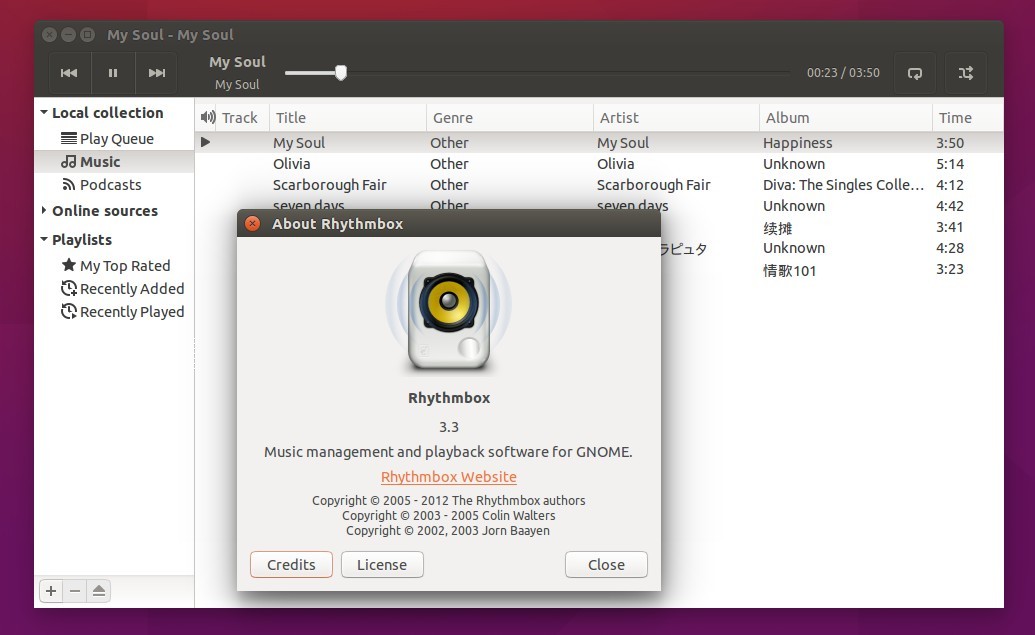Click the 5:14 time for Olivia
Viewport: 1035px width, 635px height.
coord(950,164)
